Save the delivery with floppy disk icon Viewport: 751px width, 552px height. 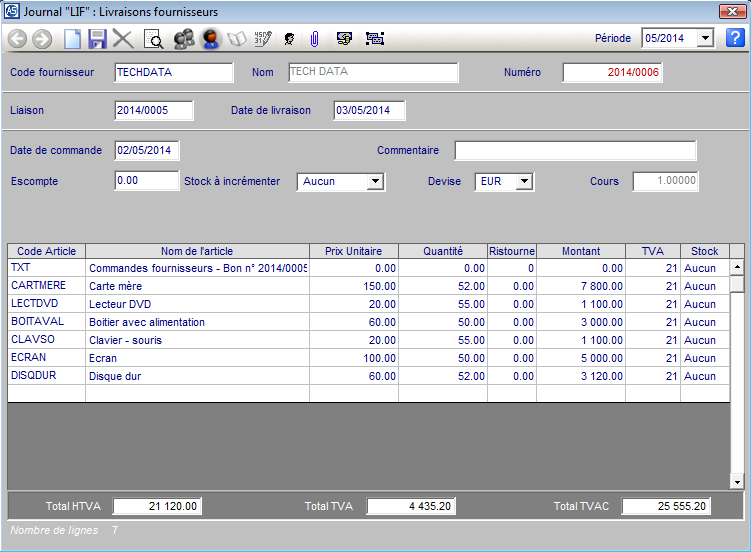97,39
